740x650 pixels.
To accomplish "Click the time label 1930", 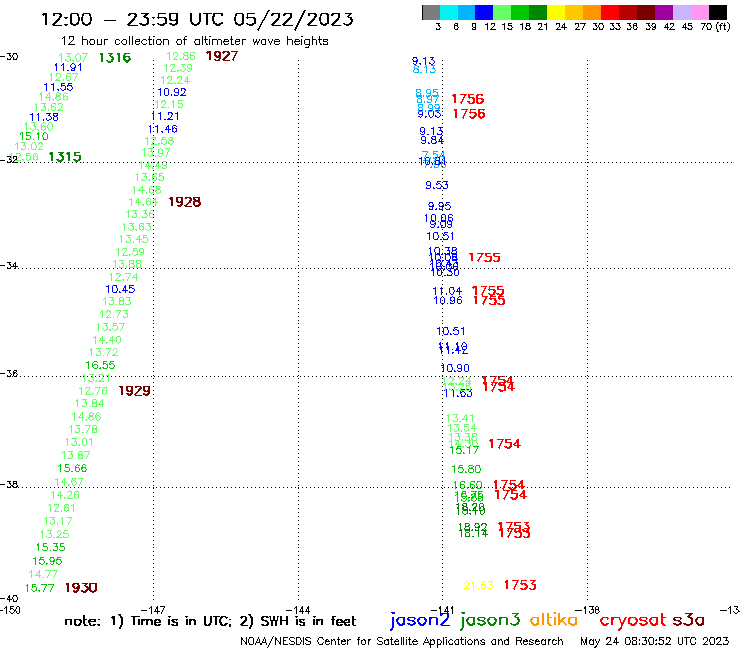I will [x=81, y=588].
